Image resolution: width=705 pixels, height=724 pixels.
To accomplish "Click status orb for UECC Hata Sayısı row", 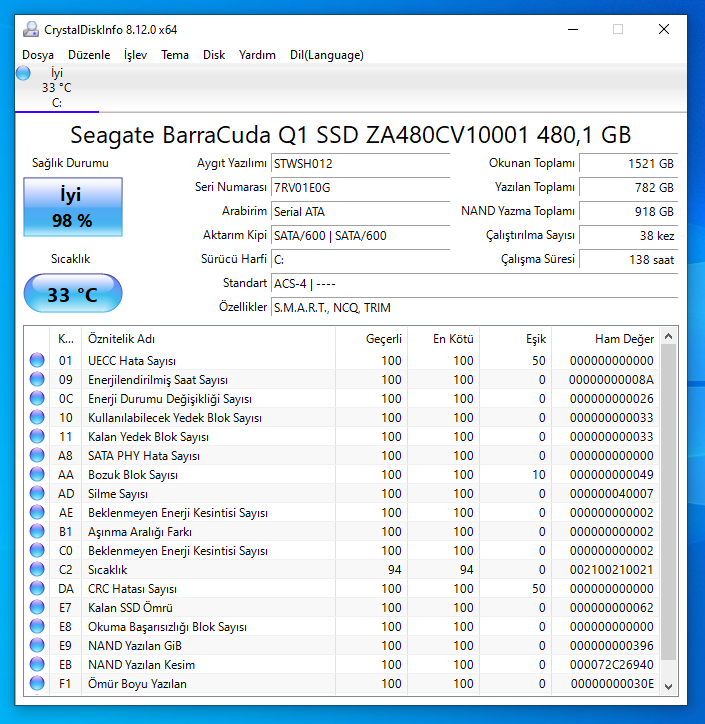I will [37, 360].
